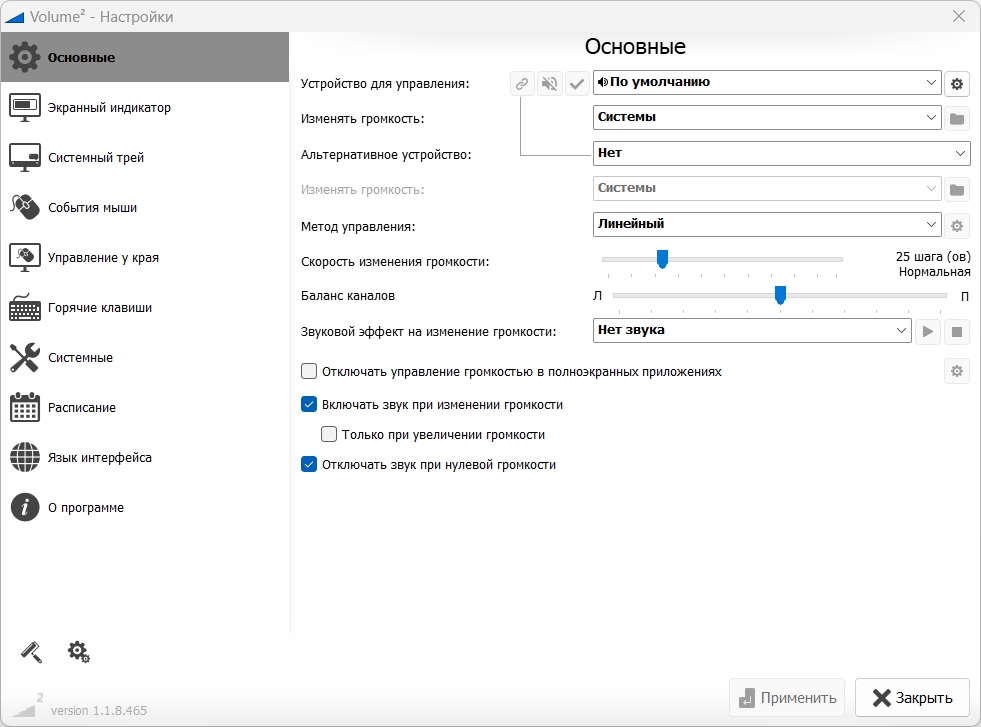Enable Отключать управление громкостью в полноэкранных приложениях
981x727 pixels.
click(x=309, y=371)
